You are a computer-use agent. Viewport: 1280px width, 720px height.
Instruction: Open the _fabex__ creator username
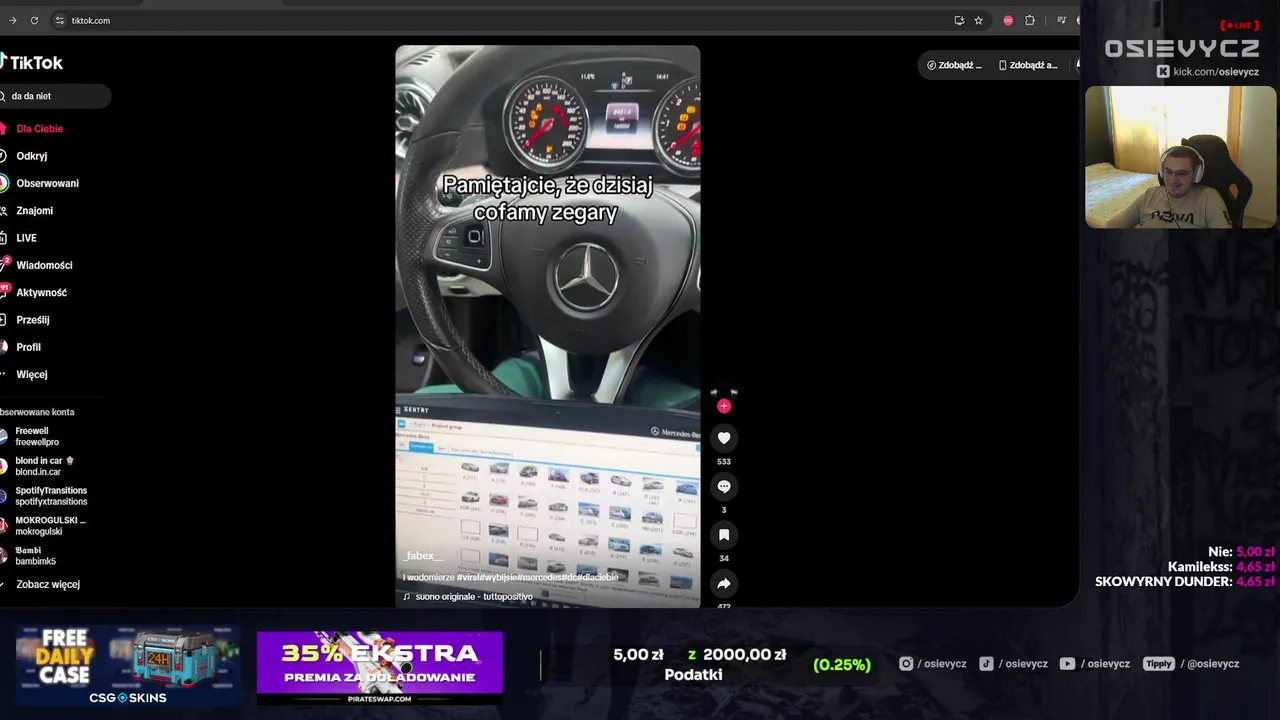click(424, 556)
